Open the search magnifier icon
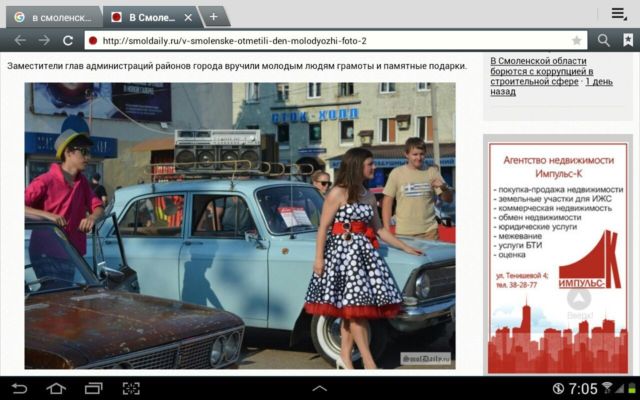Screen dimensions: 640x400 [603, 40]
